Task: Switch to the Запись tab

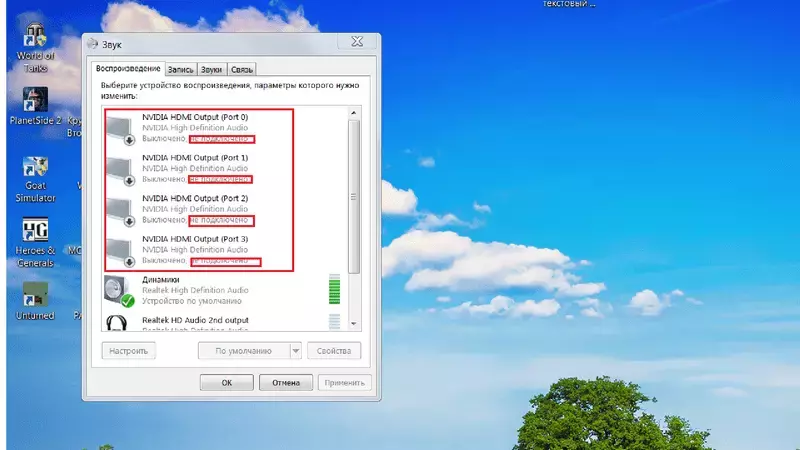Action: (x=181, y=69)
